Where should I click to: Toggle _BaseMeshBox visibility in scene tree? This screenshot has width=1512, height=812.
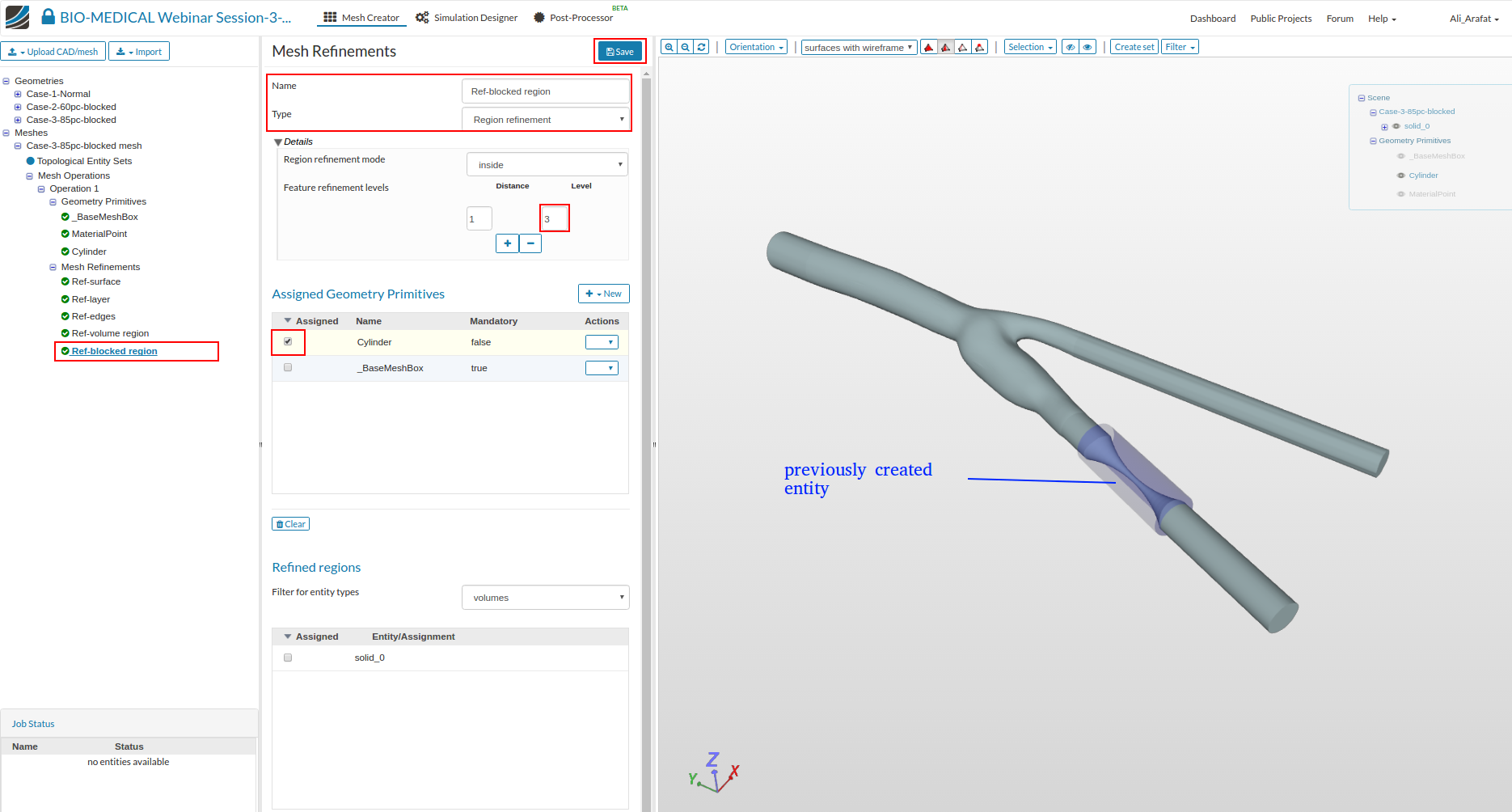point(1401,156)
